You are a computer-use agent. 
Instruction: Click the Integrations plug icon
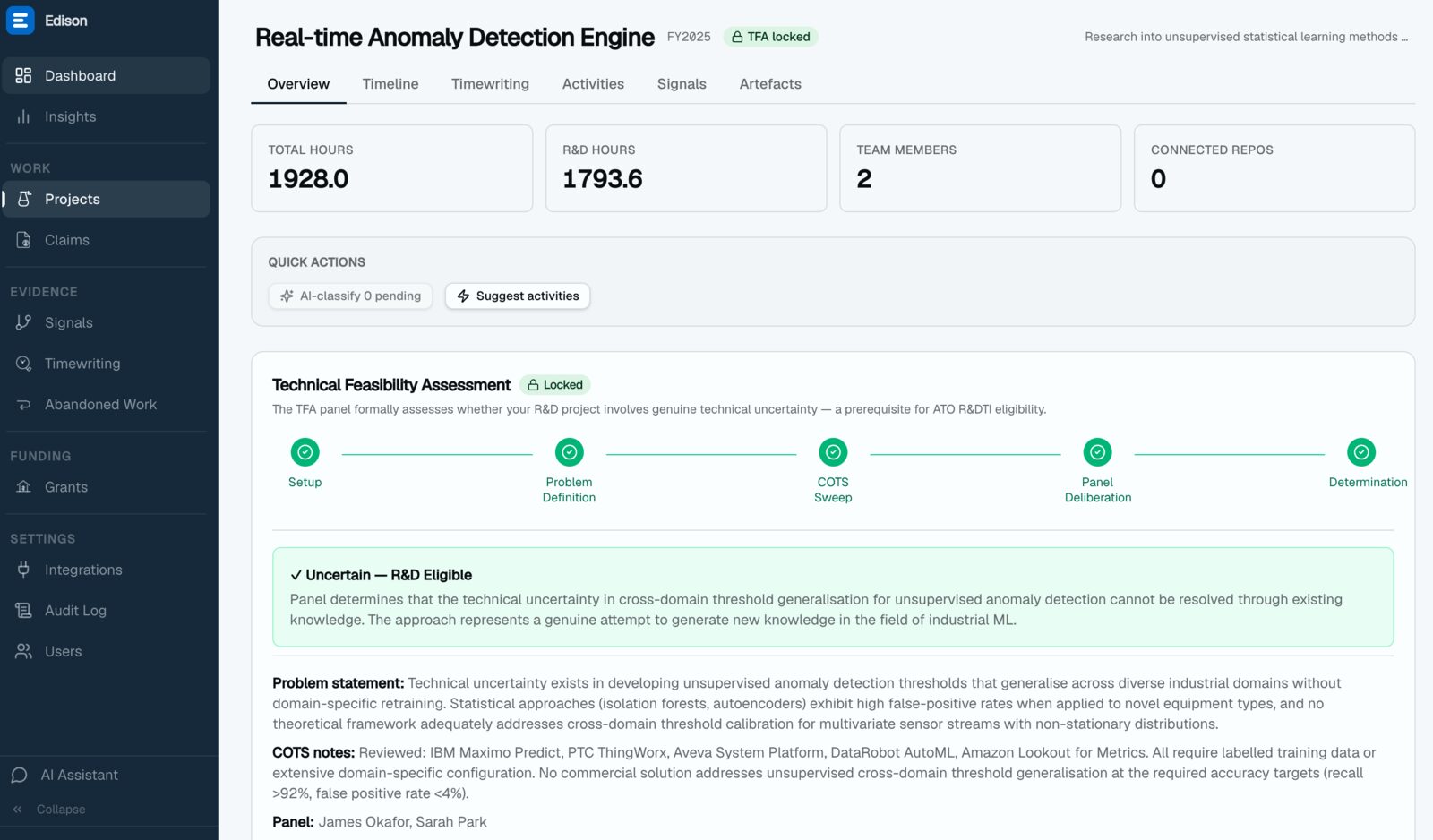(x=23, y=570)
